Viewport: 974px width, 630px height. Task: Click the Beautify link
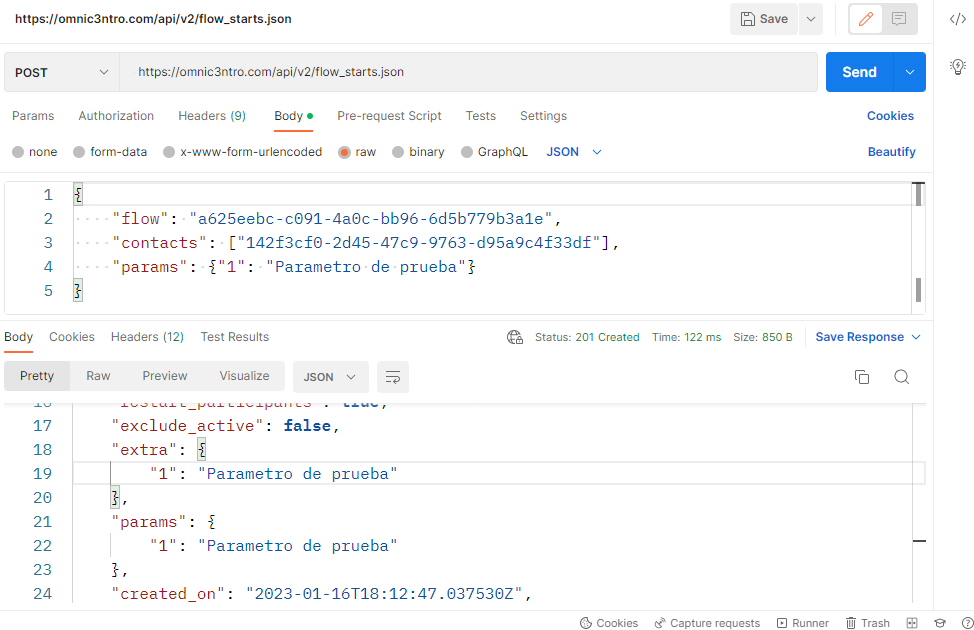pyautogui.click(x=891, y=152)
